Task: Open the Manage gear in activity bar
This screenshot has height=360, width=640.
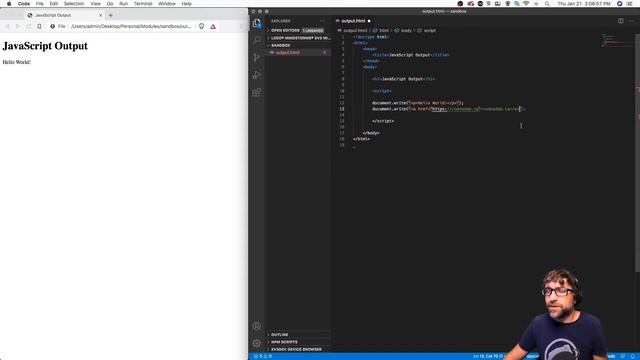Action: click(x=257, y=343)
